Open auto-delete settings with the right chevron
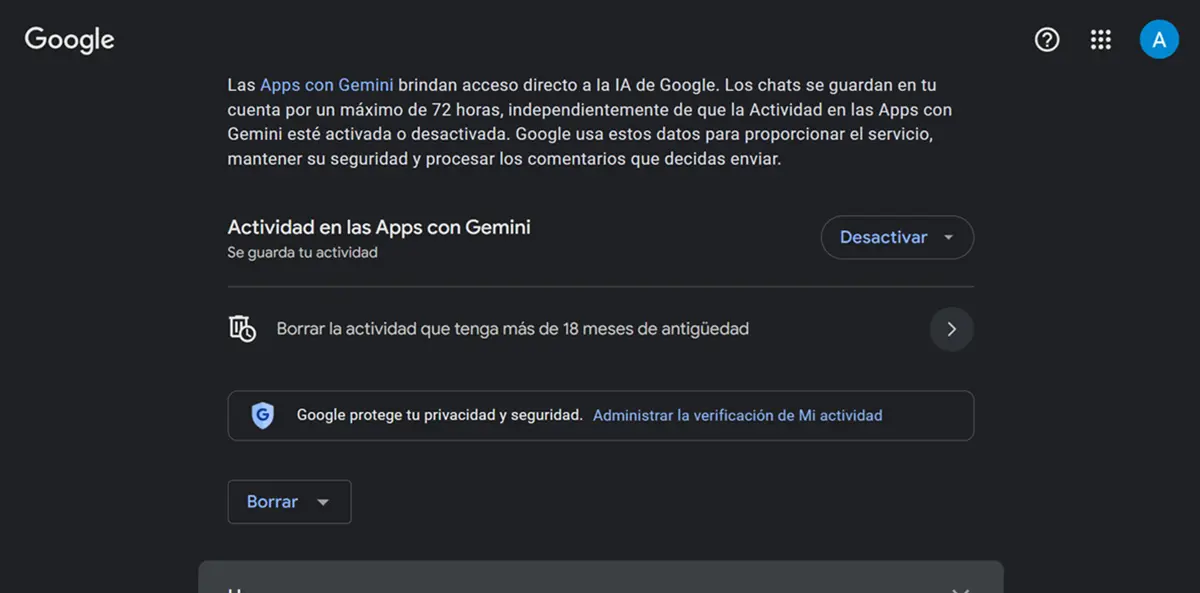This screenshot has width=1200, height=593. click(x=951, y=329)
